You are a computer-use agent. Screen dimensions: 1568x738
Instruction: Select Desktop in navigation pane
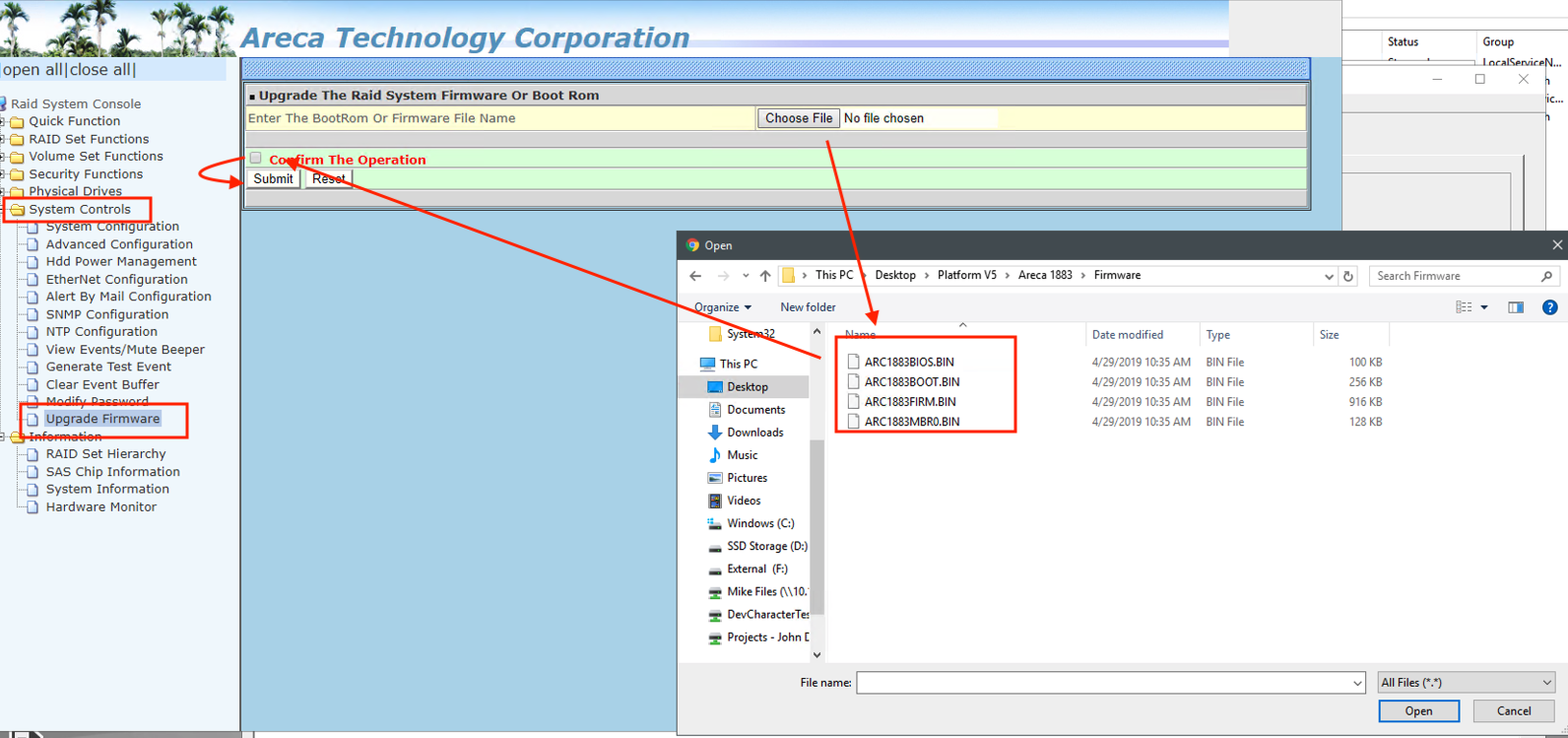click(x=747, y=387)
